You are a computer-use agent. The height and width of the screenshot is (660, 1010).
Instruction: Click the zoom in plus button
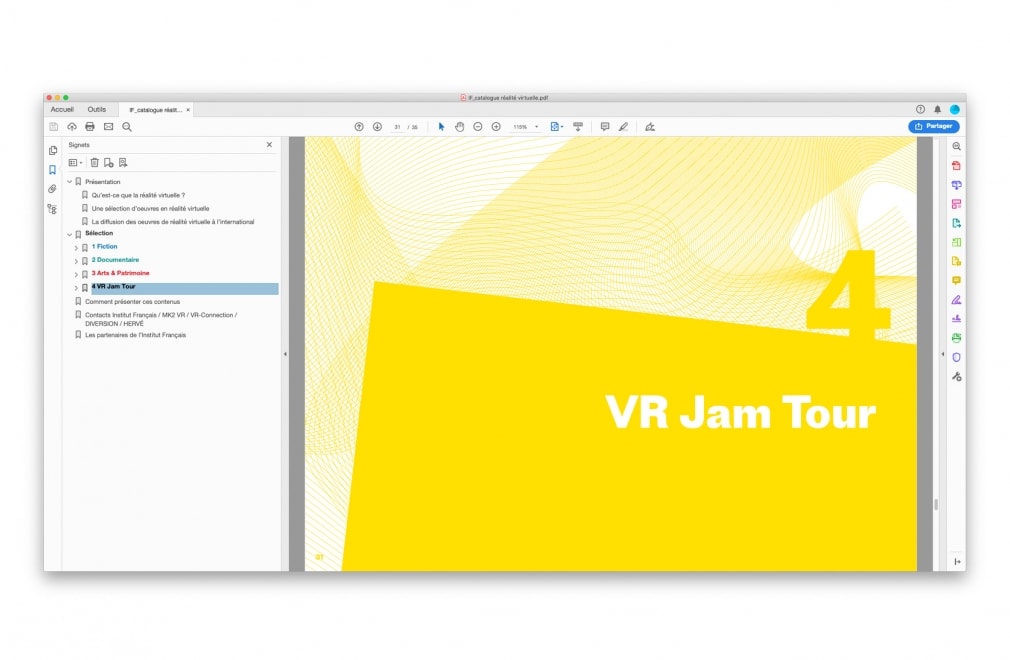[x=496, y=127]
